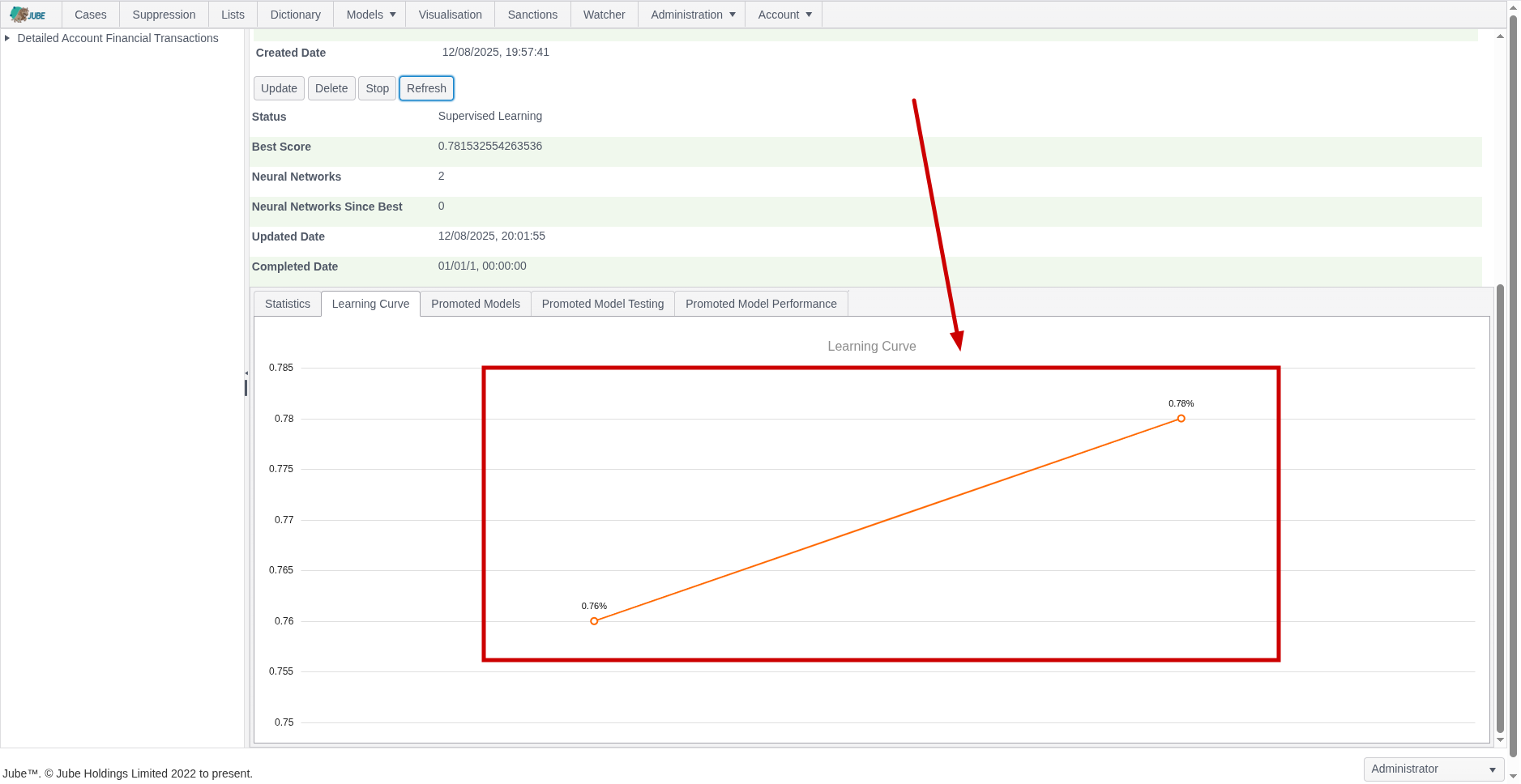1521x784 pixels.
Task: Click the Status value Supervised Learning
Action: click(489, 116)
